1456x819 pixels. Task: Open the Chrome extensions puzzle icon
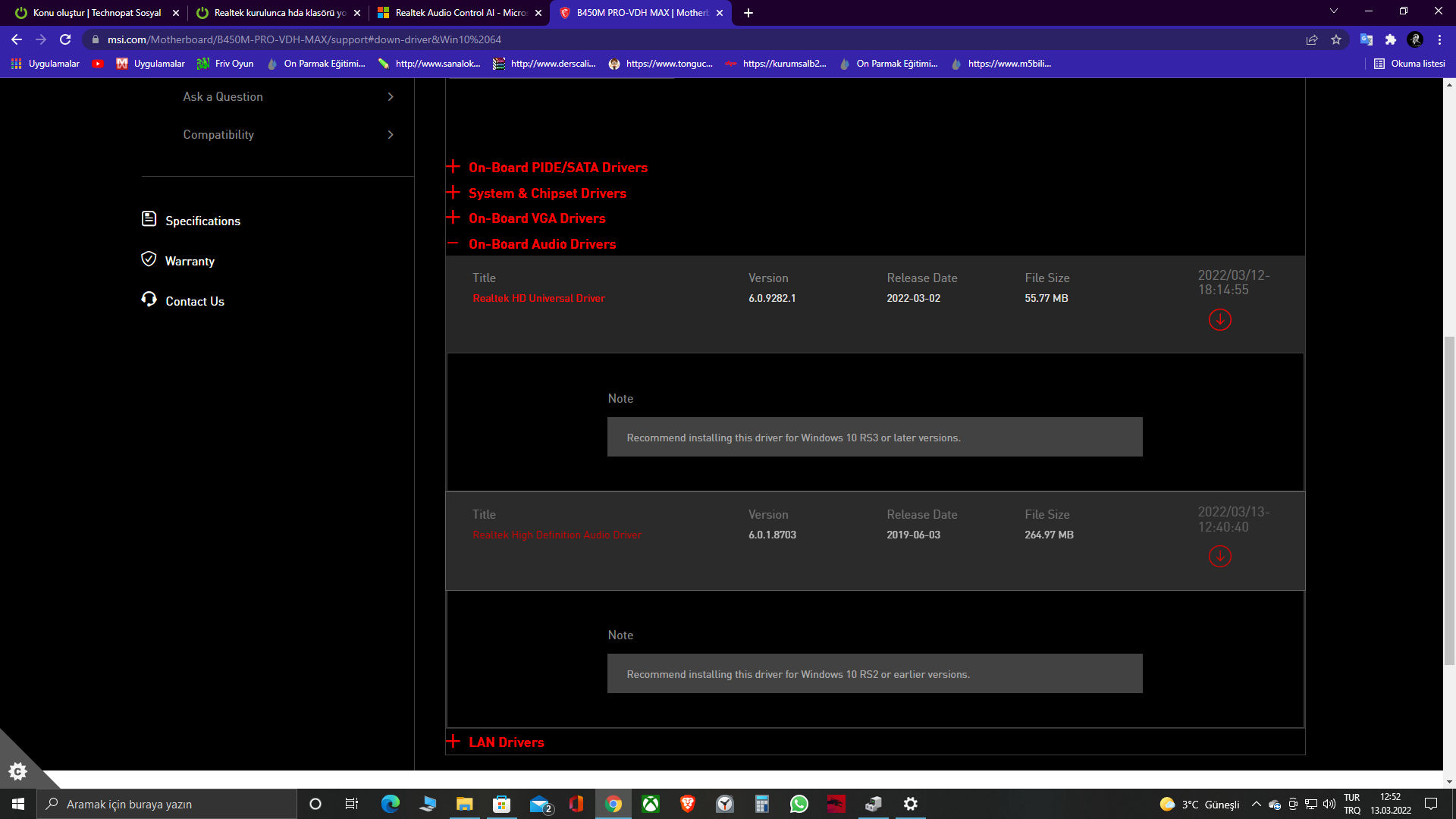(1390, 39)
